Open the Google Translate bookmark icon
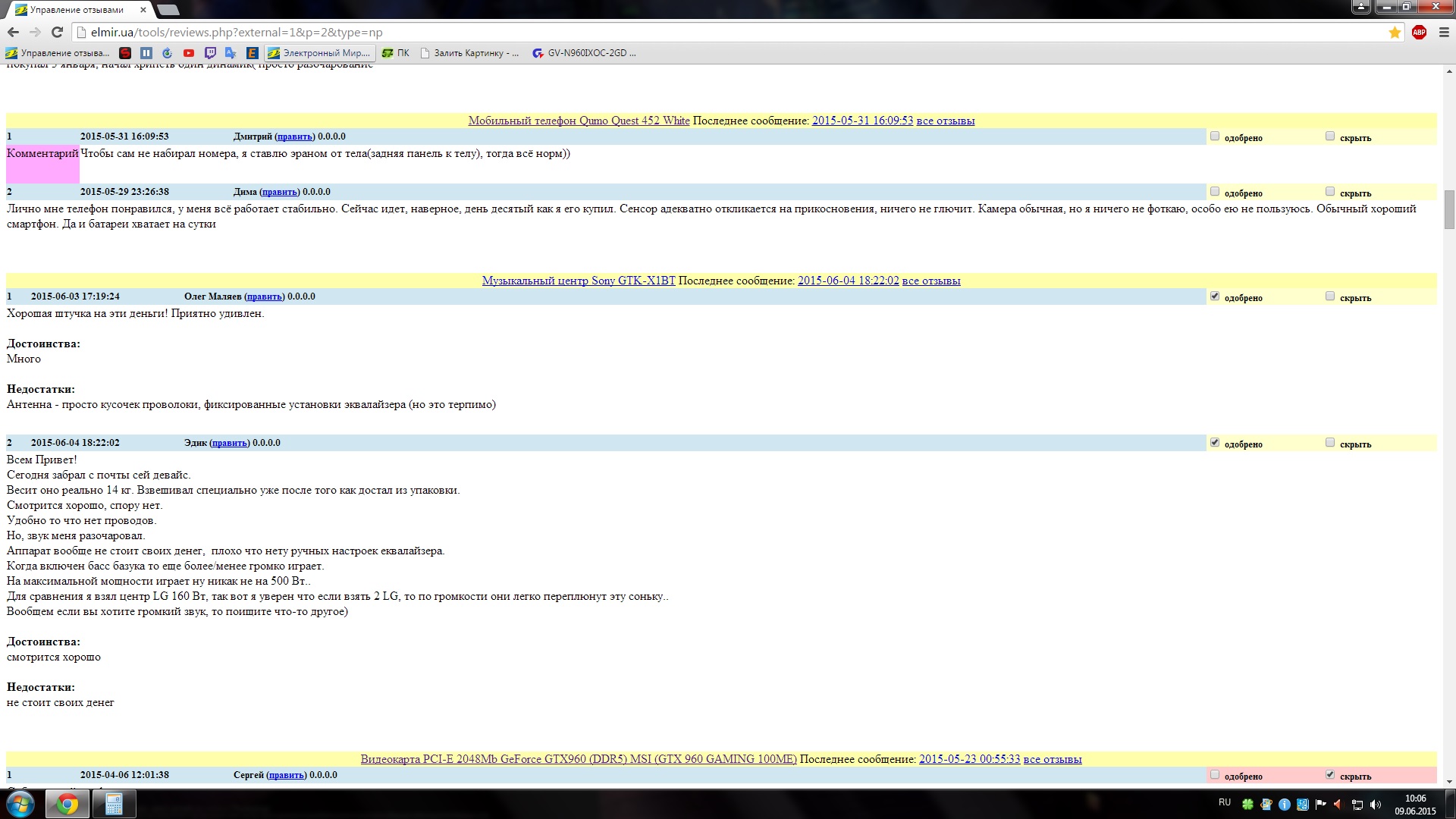This screenshot has height=819, width=1456. [231, 53]
